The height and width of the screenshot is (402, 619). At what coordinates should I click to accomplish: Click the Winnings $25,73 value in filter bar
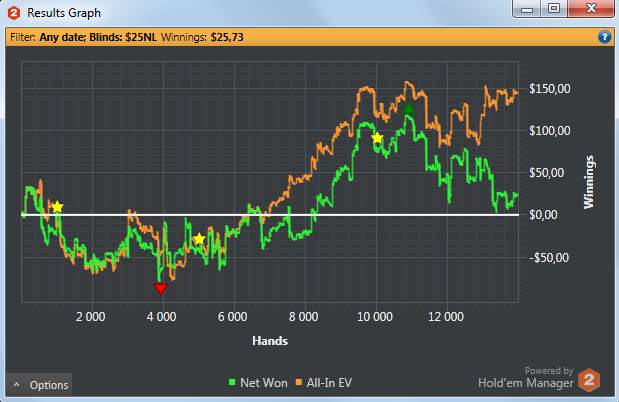pos(227,38)
